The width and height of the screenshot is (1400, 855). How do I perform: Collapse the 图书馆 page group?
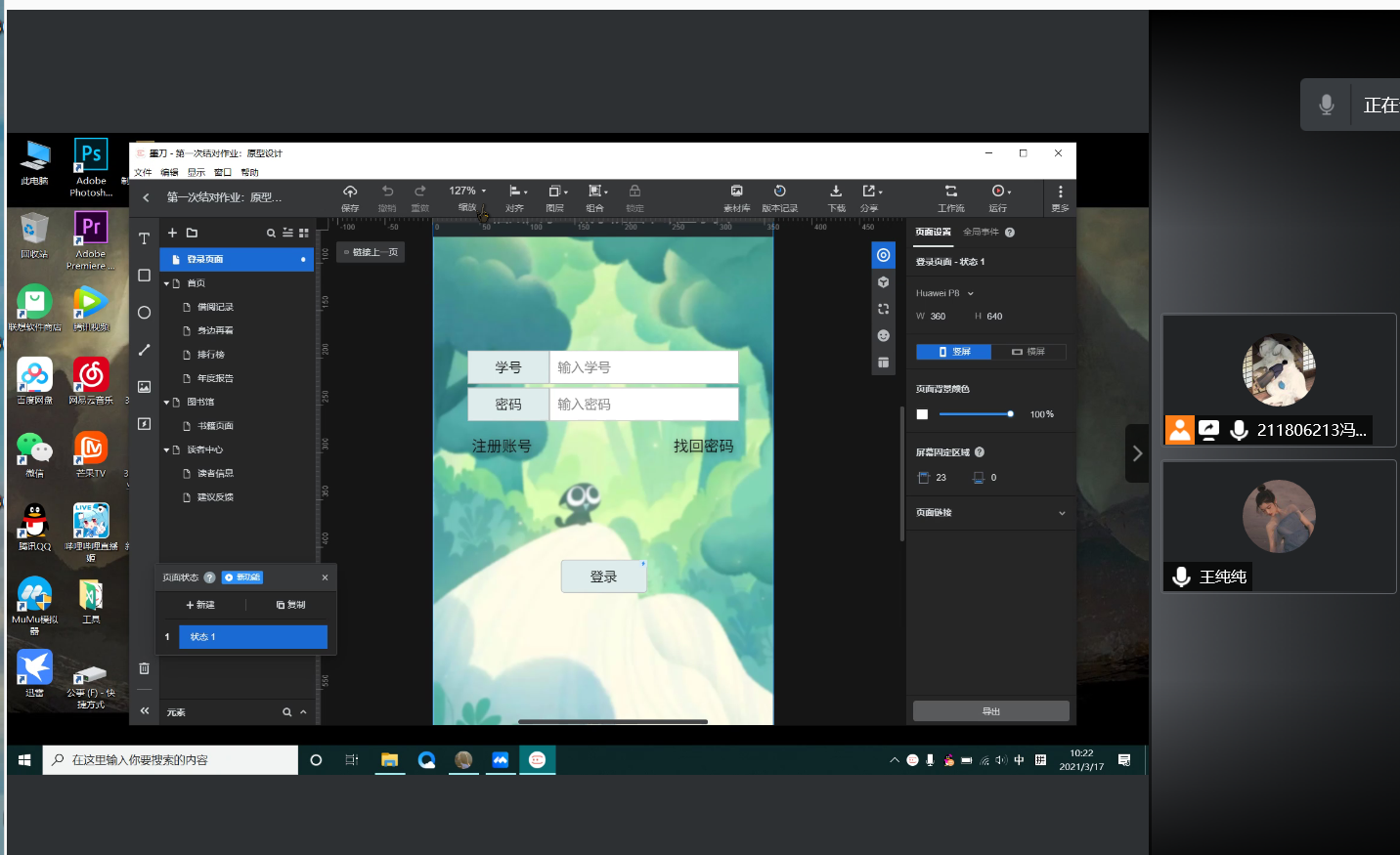pos(167,403)
